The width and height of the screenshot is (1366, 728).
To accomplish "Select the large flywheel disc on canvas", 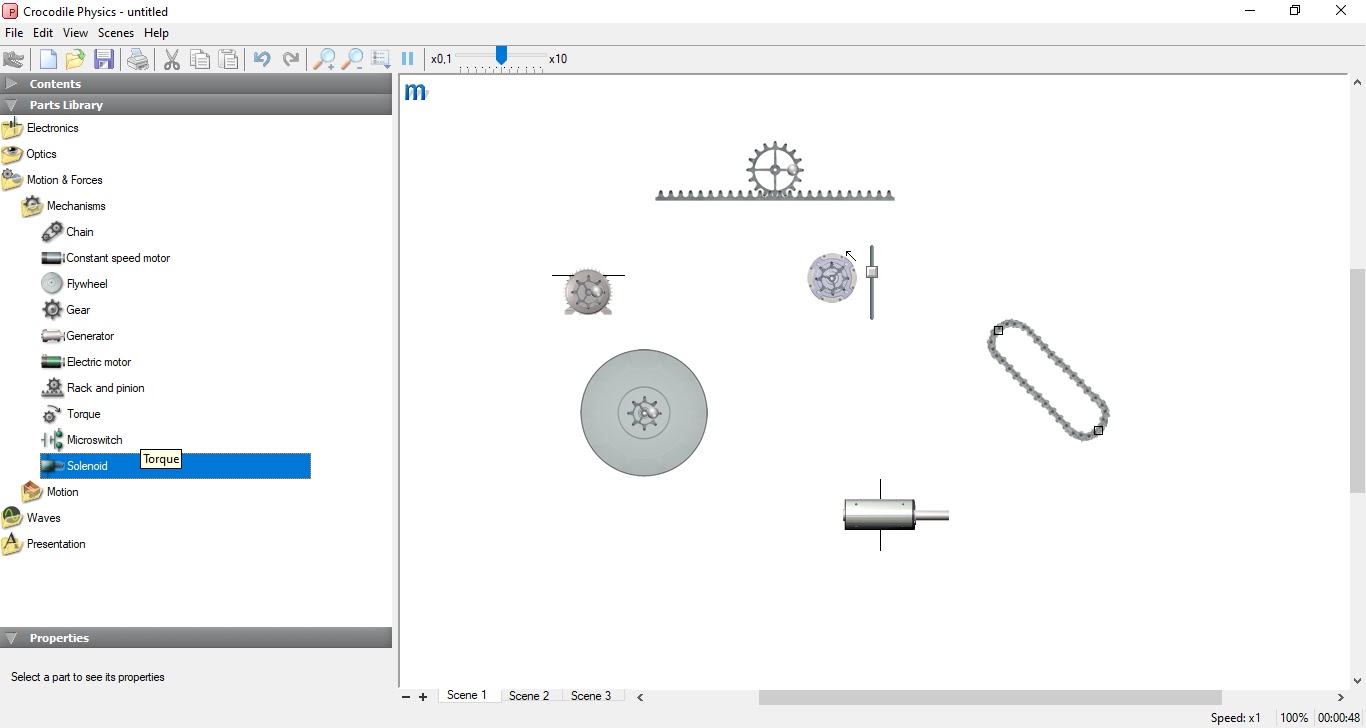I will (x=644, y=413).
